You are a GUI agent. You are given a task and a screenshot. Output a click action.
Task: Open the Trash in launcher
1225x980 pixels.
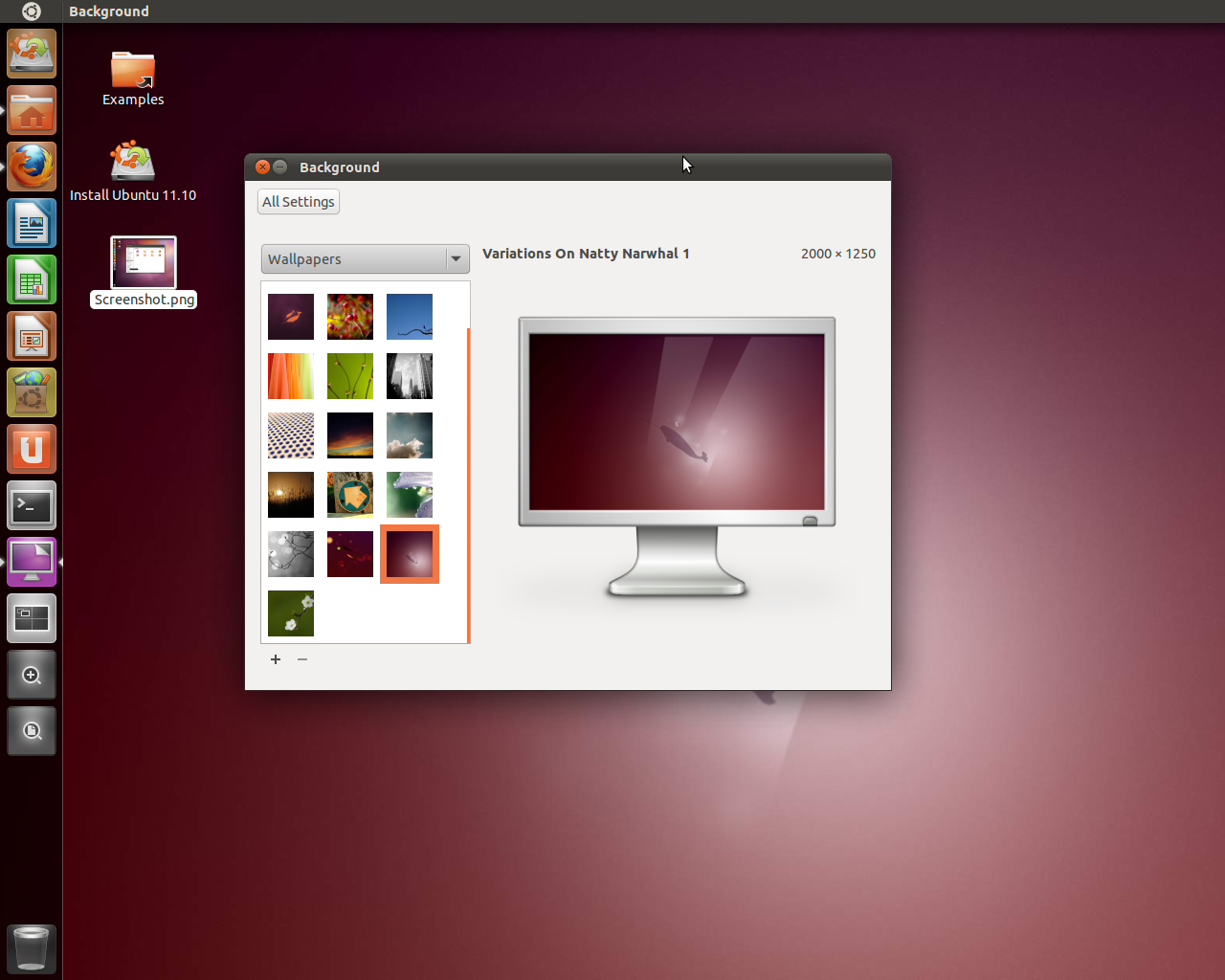(32, 948)
